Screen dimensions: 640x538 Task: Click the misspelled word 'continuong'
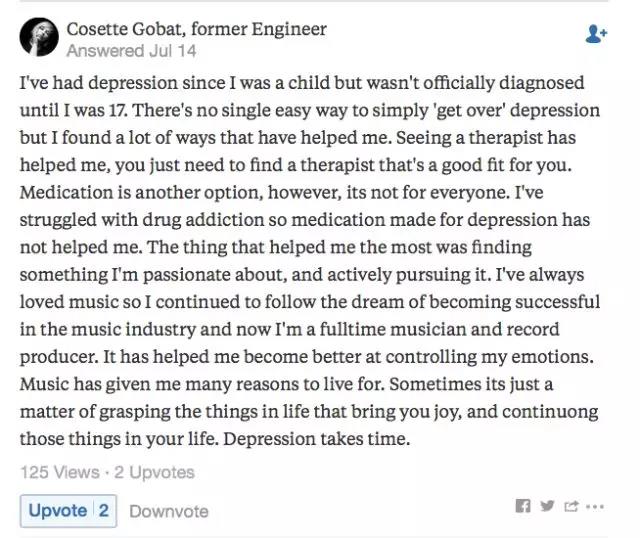pos(550,412)
